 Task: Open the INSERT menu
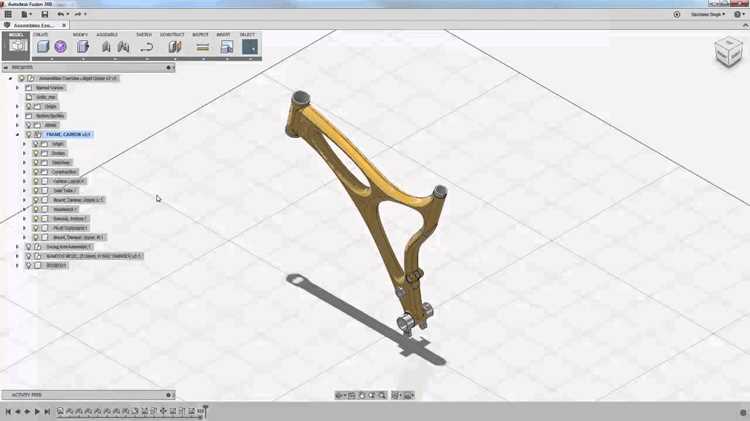(223, 34)
